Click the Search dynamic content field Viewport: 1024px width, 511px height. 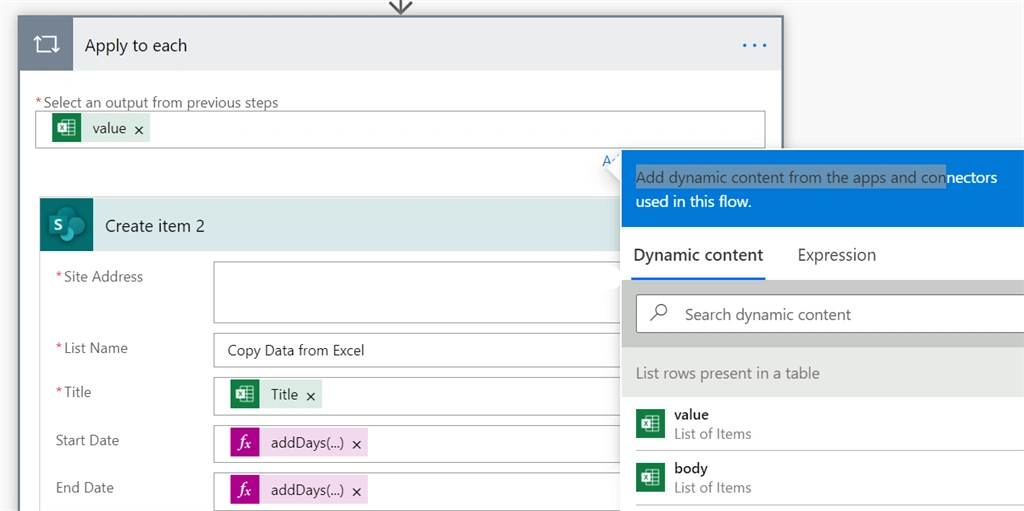click(829, 314)
